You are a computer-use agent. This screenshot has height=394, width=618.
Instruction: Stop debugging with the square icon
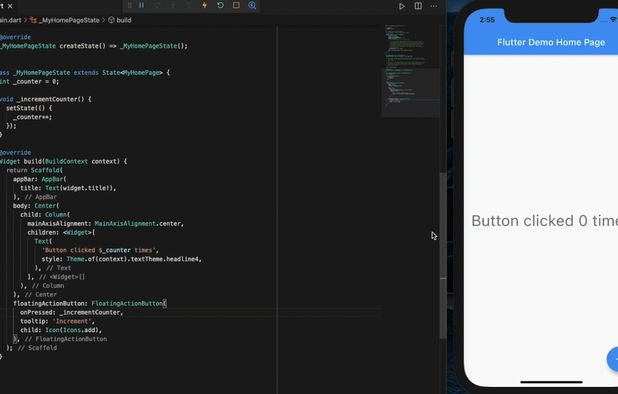236,5
